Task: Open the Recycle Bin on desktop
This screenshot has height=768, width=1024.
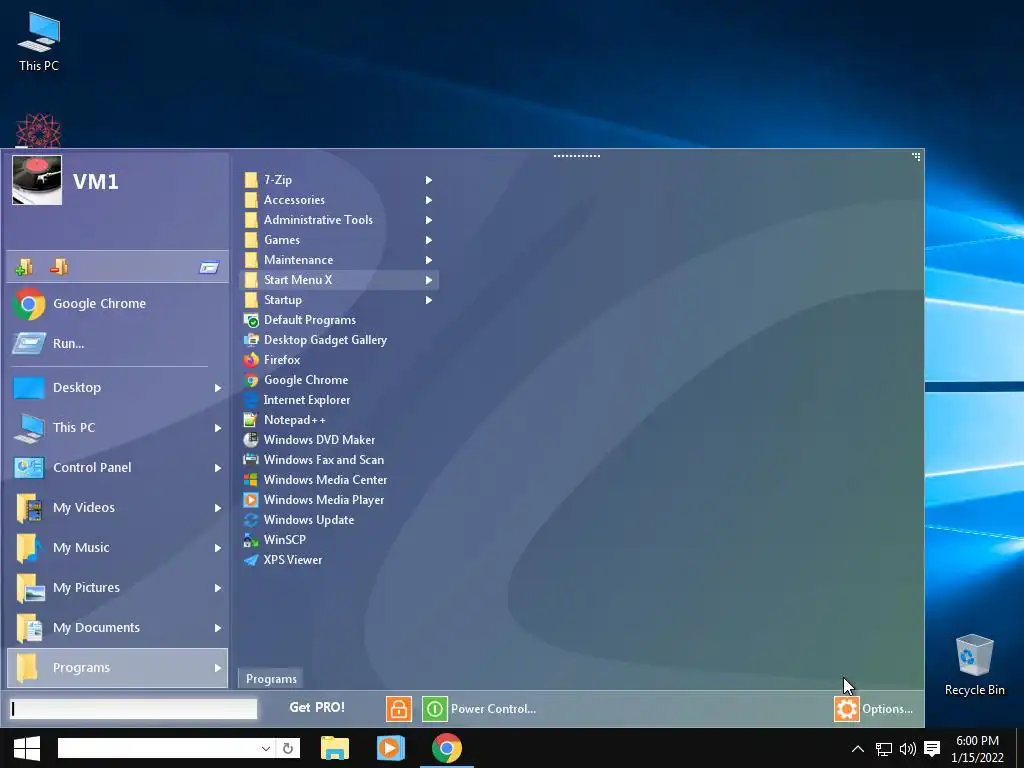Action: tap(974, 664)
